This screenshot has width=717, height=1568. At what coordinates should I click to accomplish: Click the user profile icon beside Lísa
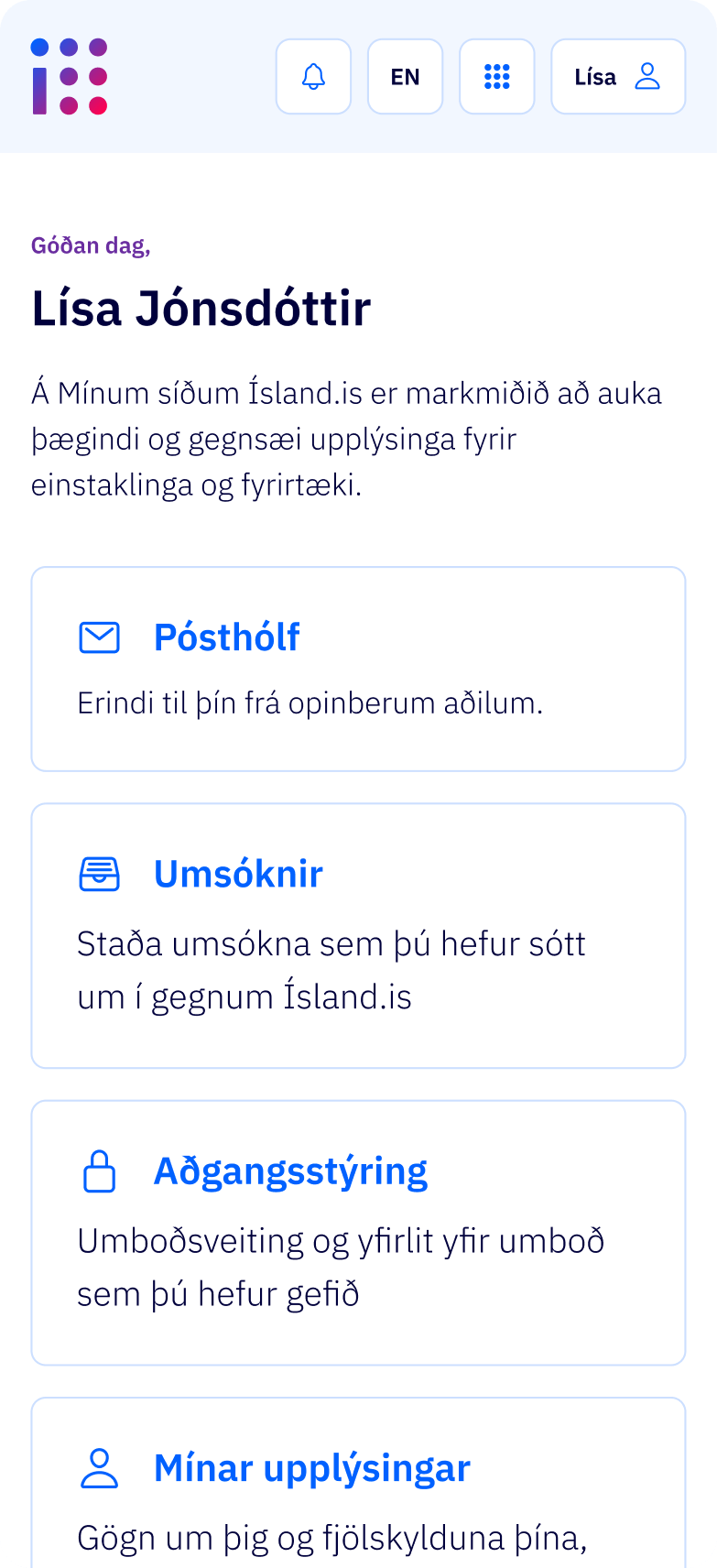click(647, 77)
